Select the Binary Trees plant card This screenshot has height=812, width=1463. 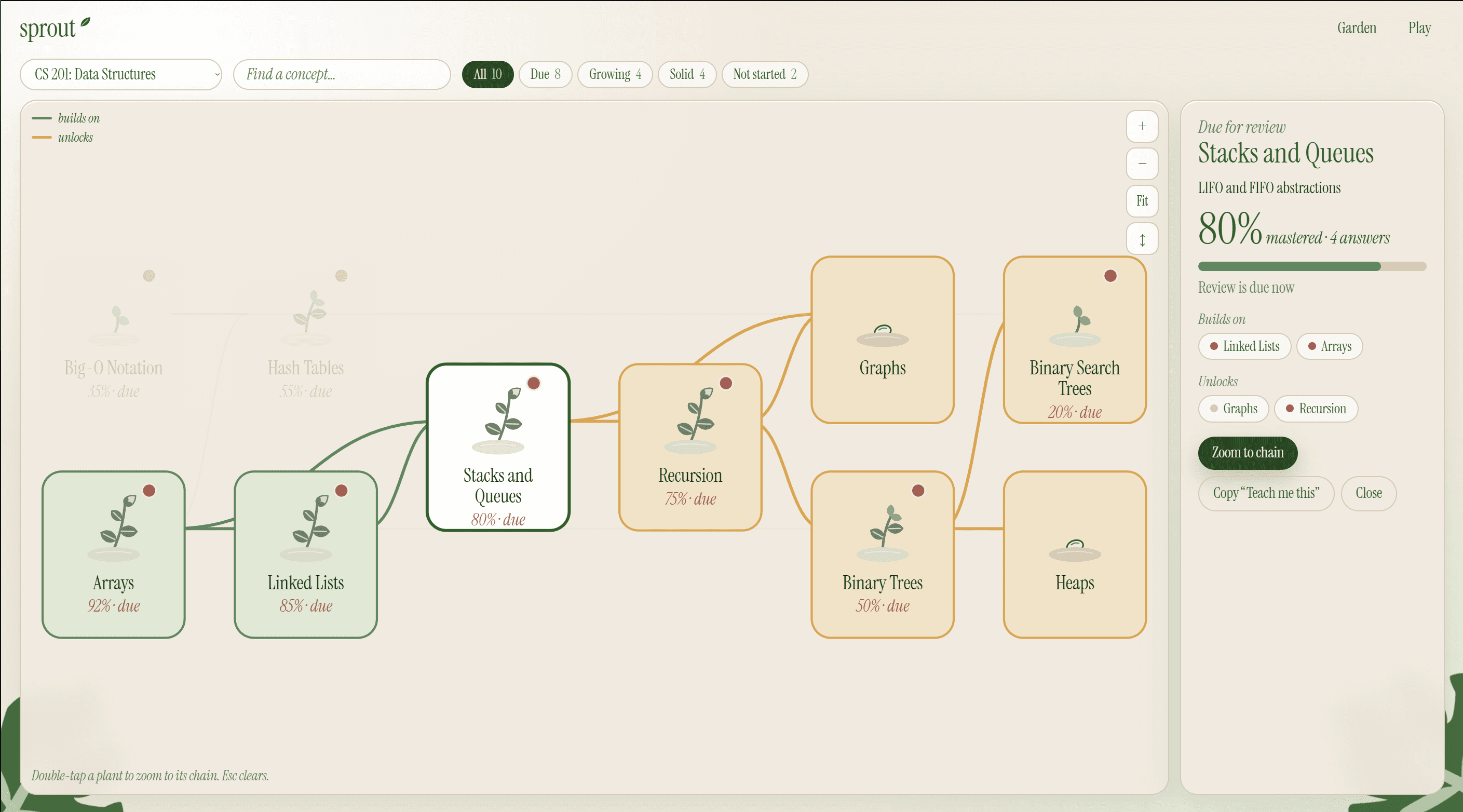pyautogui.click(x=883, y=554)
